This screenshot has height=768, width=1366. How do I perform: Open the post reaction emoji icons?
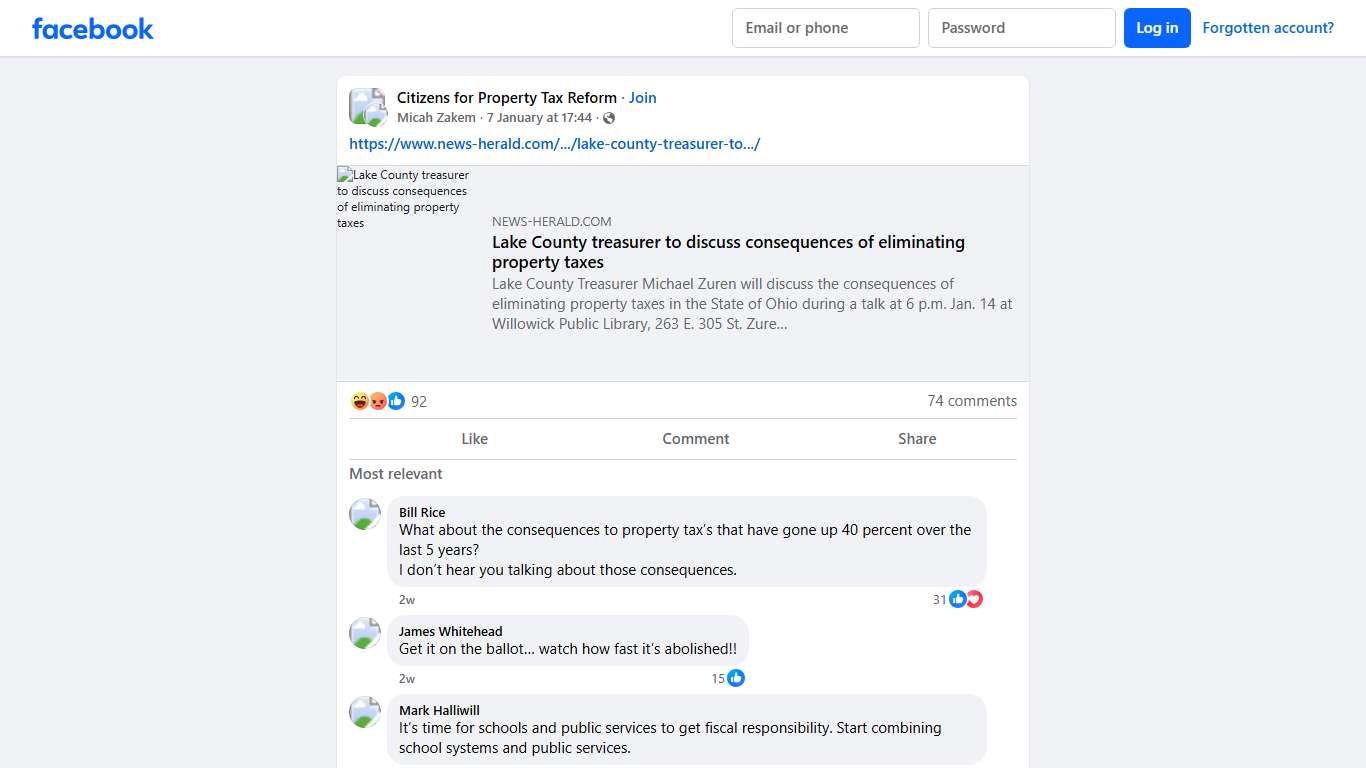[x=378, y=401]
